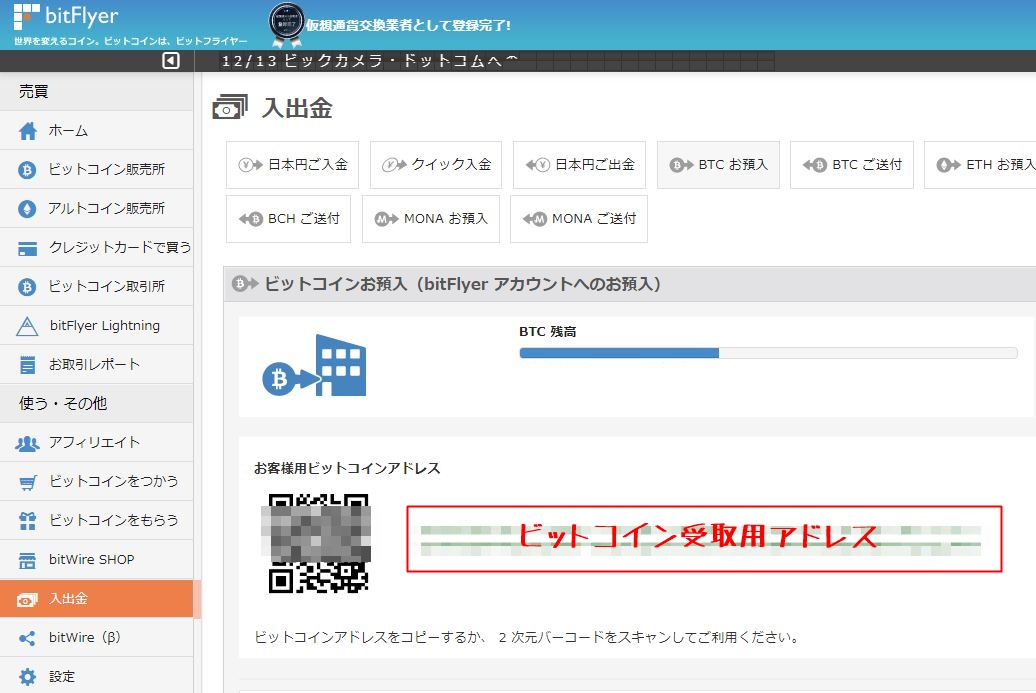Open bitWire (β) entry
This screenshot has width=1036, height=693.
tap(96, 638)
